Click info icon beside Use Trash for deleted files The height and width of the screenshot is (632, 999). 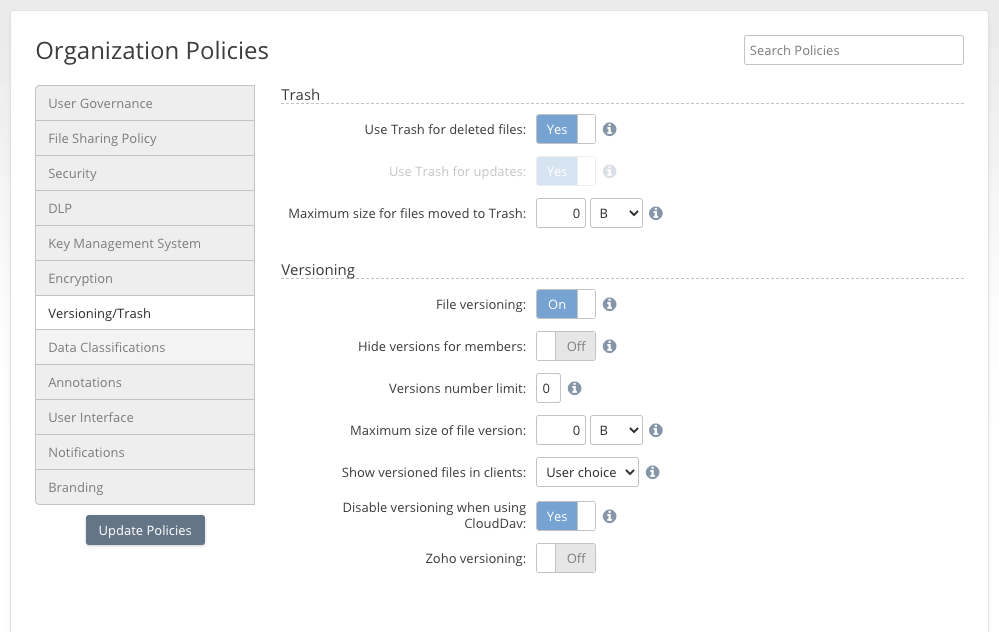(609, 129)
